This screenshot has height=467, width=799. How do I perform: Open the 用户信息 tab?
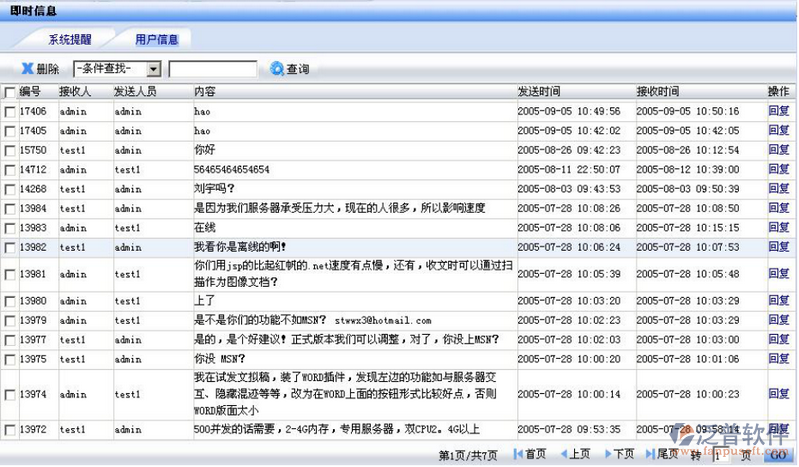[157, 40]
